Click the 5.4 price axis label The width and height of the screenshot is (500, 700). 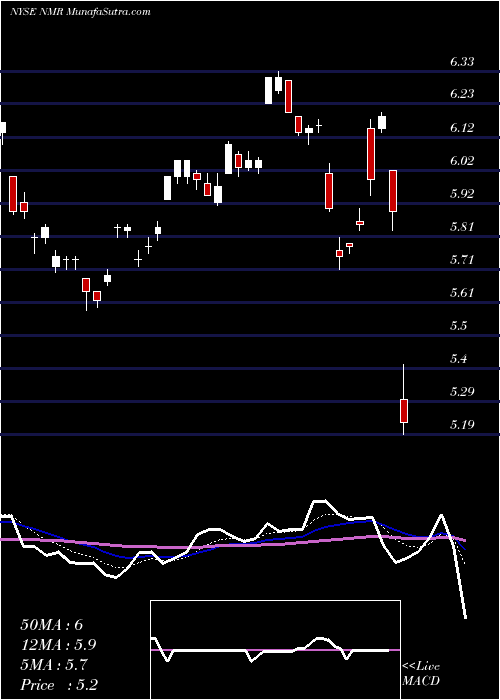click(x=458, y=359)
